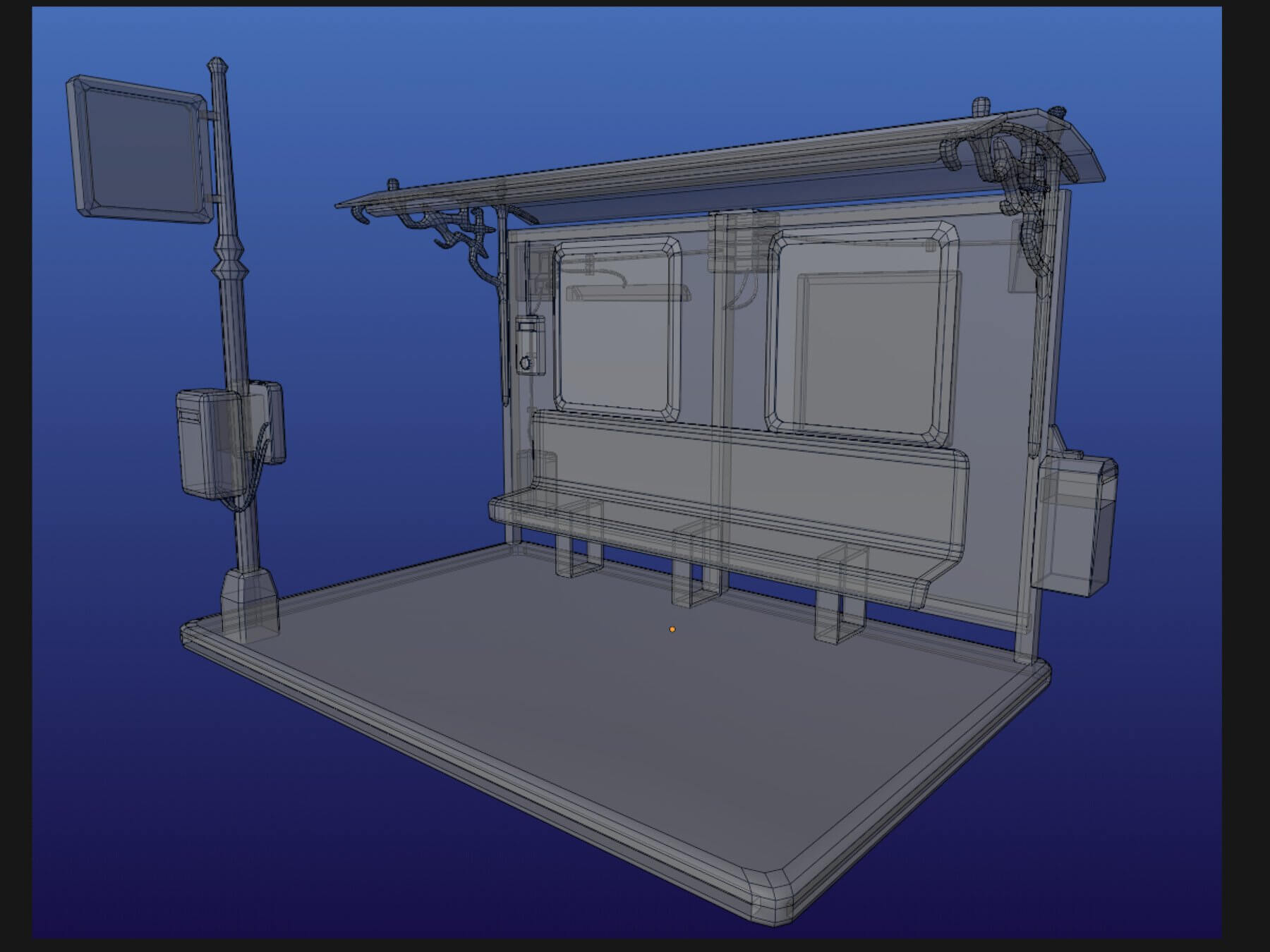Click the light fixture inside the left window

(x=627, y=293)
